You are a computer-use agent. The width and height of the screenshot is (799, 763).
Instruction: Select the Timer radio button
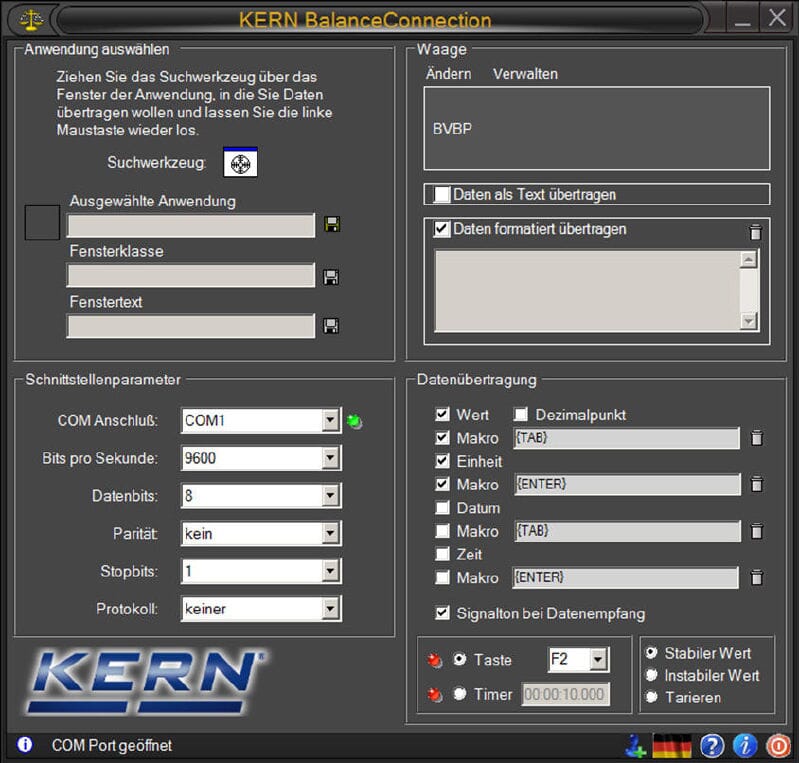[460, 694]
